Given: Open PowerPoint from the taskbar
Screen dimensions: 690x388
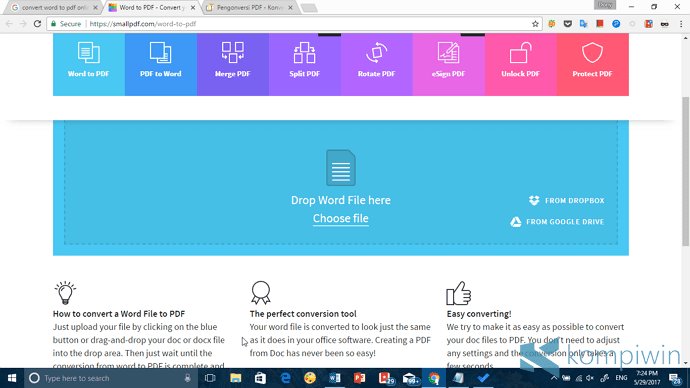Looking at the screenshot, I should tap(360, 378).
